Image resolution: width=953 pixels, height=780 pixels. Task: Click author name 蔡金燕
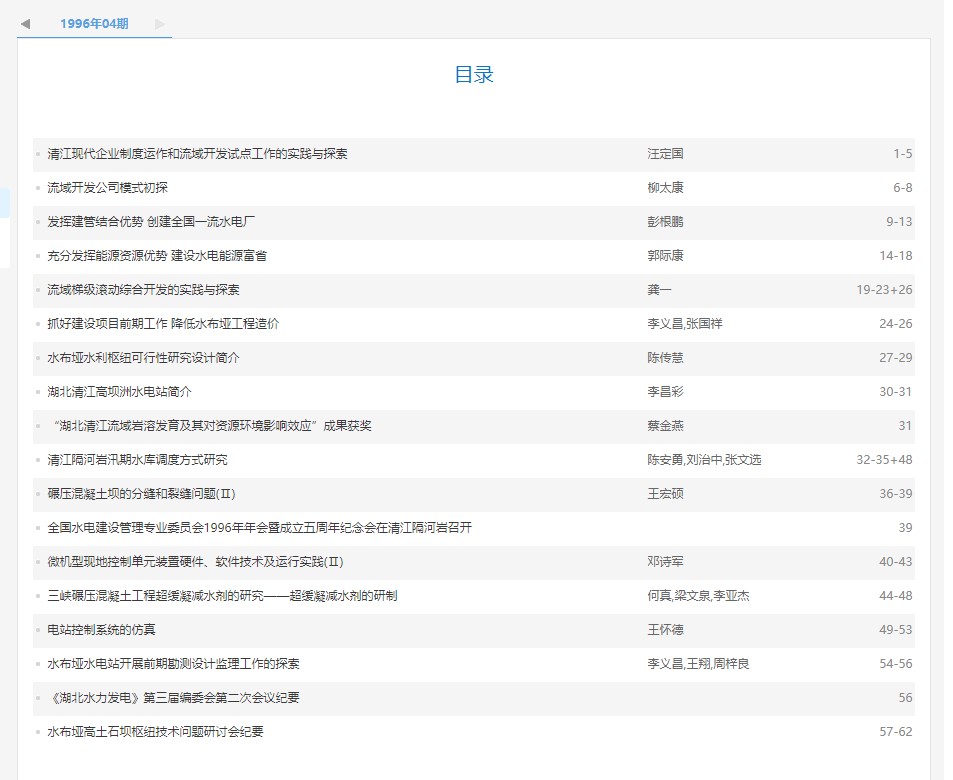click(666, 426)
